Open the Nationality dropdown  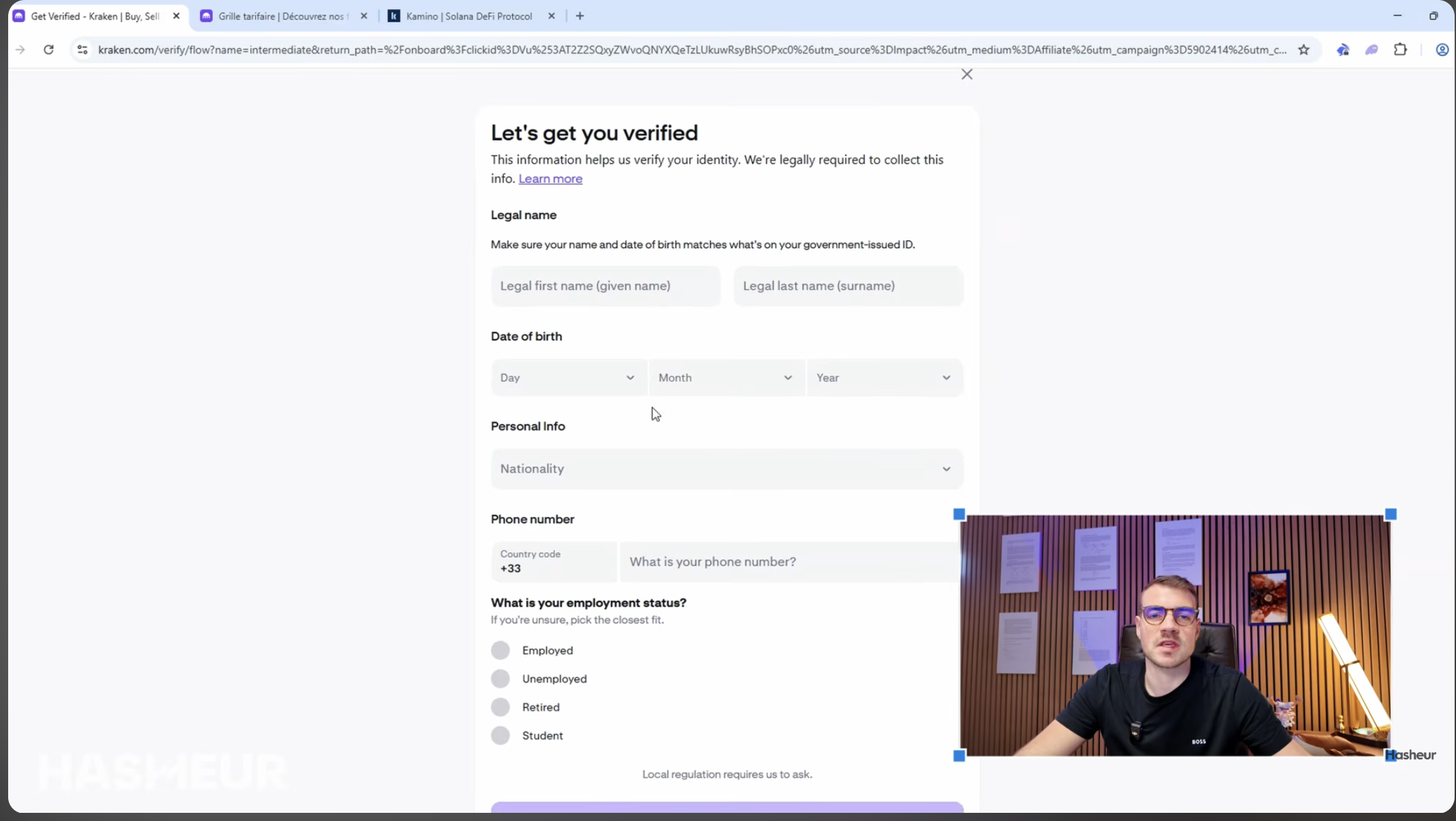[726, 469]
